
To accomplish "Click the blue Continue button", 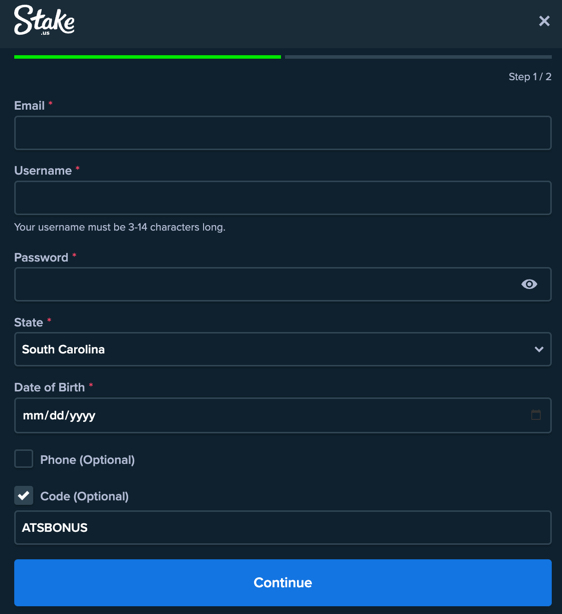I will (283, 583).
